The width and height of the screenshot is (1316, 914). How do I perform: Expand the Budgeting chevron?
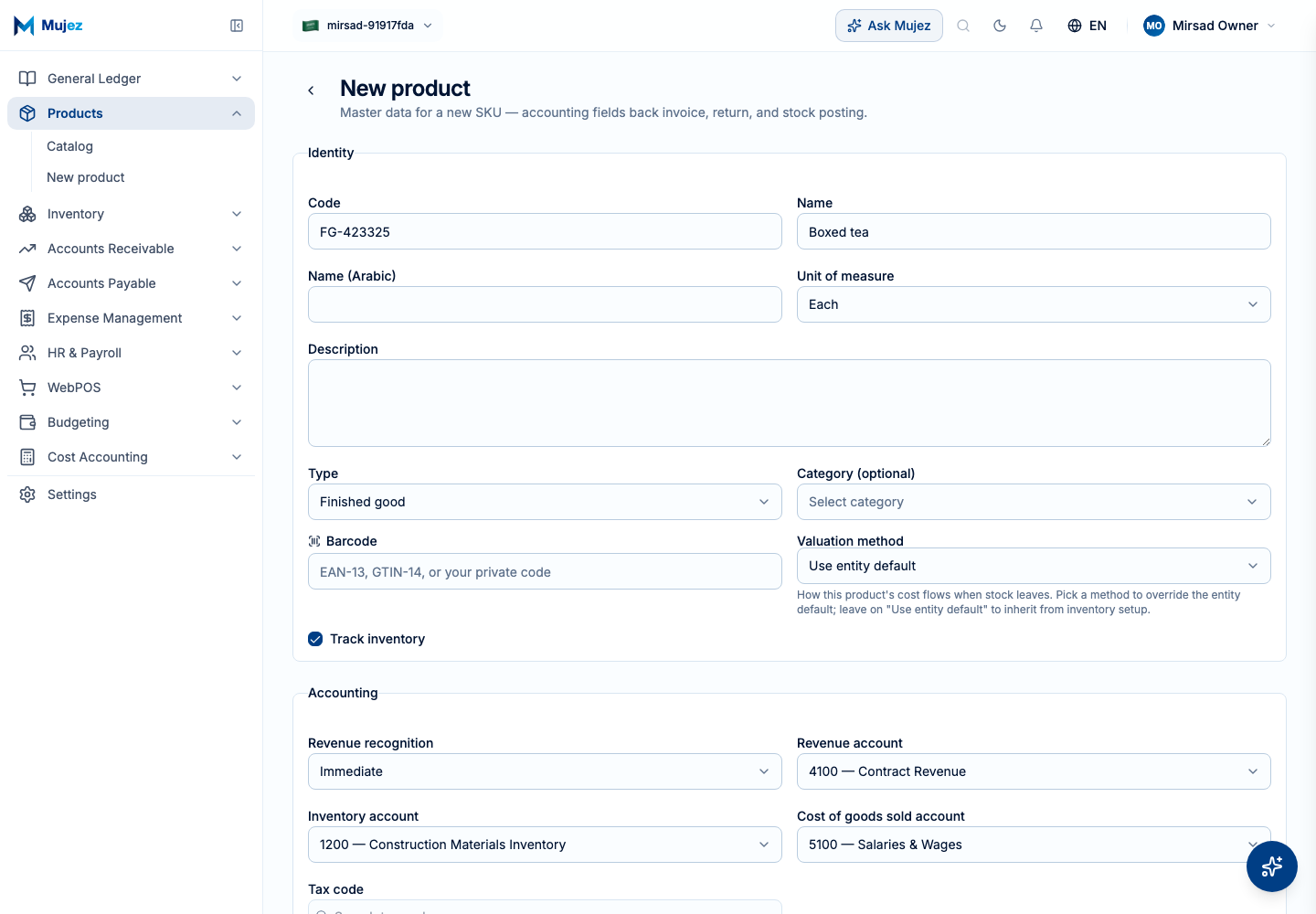pos(237,422)
